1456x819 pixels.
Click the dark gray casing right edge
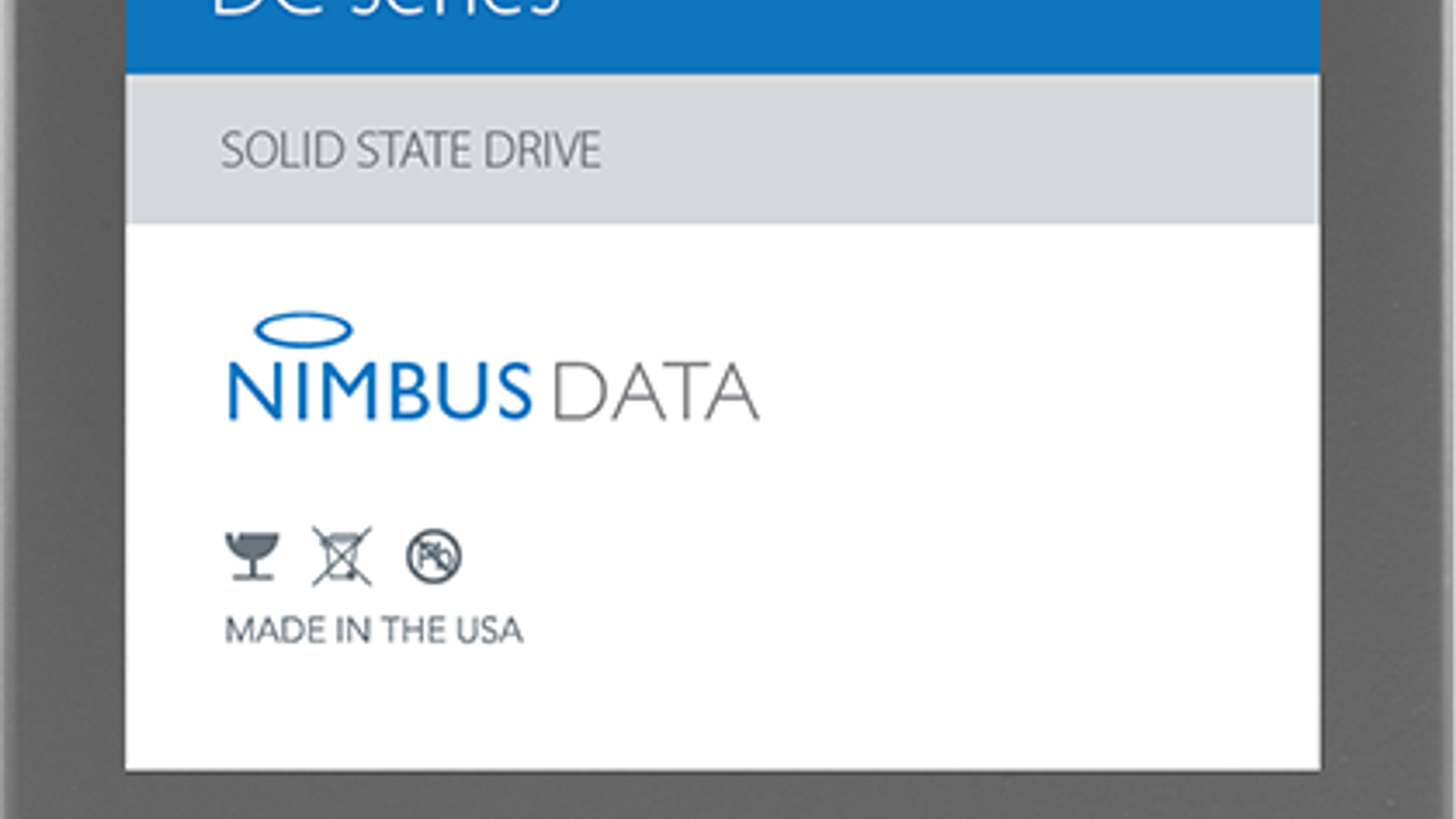tap(1383, 409)
